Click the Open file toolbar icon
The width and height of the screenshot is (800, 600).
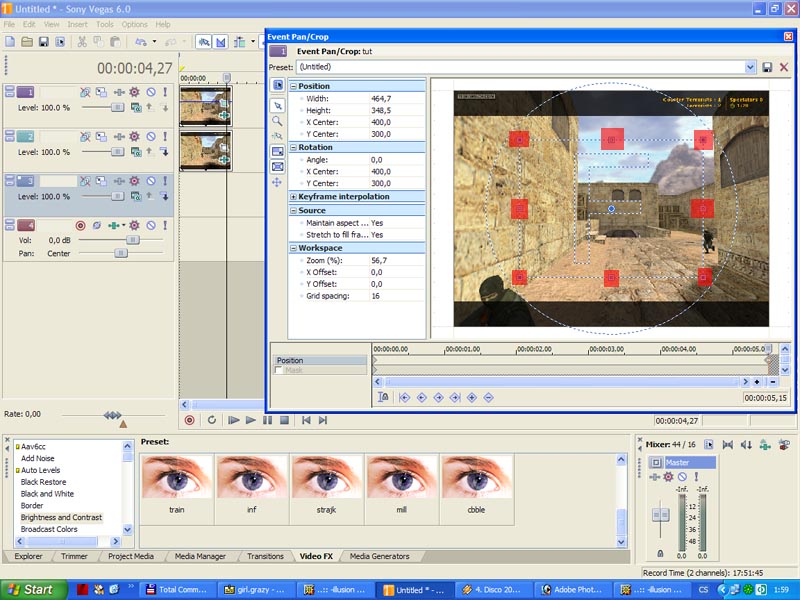click(x=27, y=42)
